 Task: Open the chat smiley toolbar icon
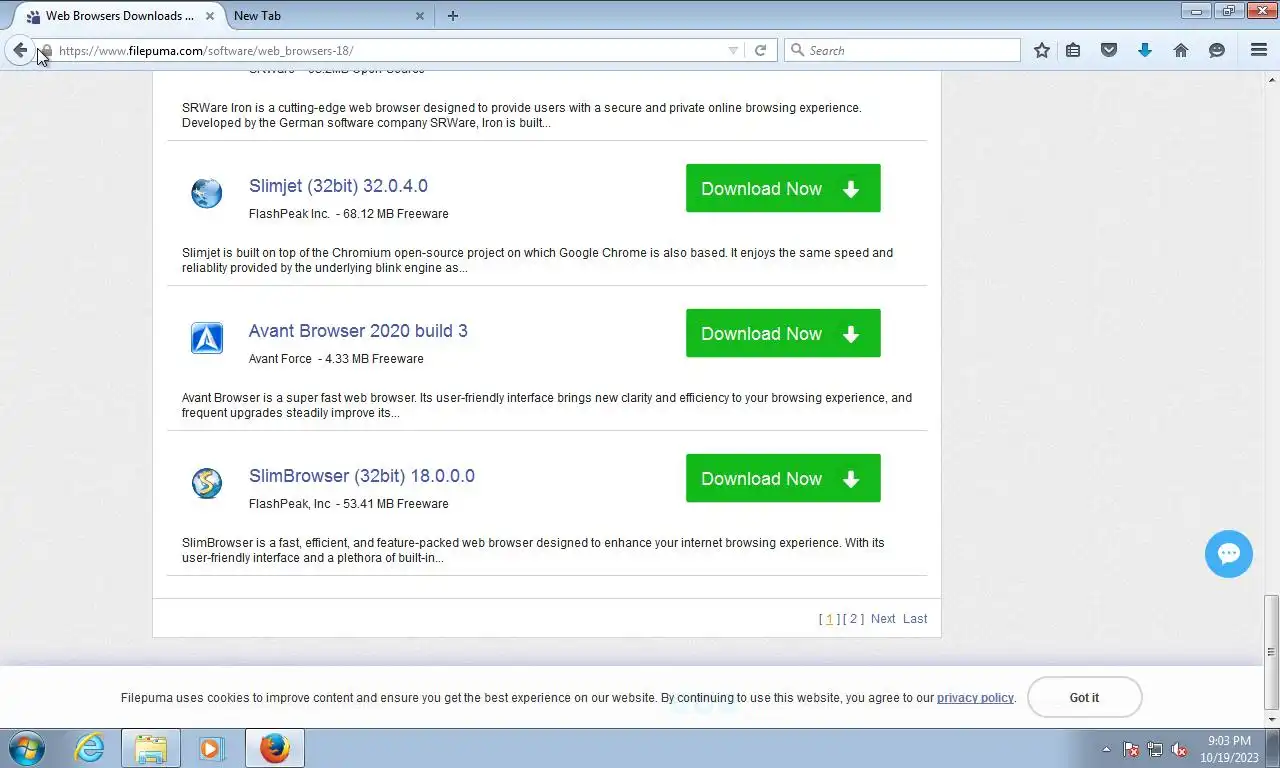pos(1217,50)
